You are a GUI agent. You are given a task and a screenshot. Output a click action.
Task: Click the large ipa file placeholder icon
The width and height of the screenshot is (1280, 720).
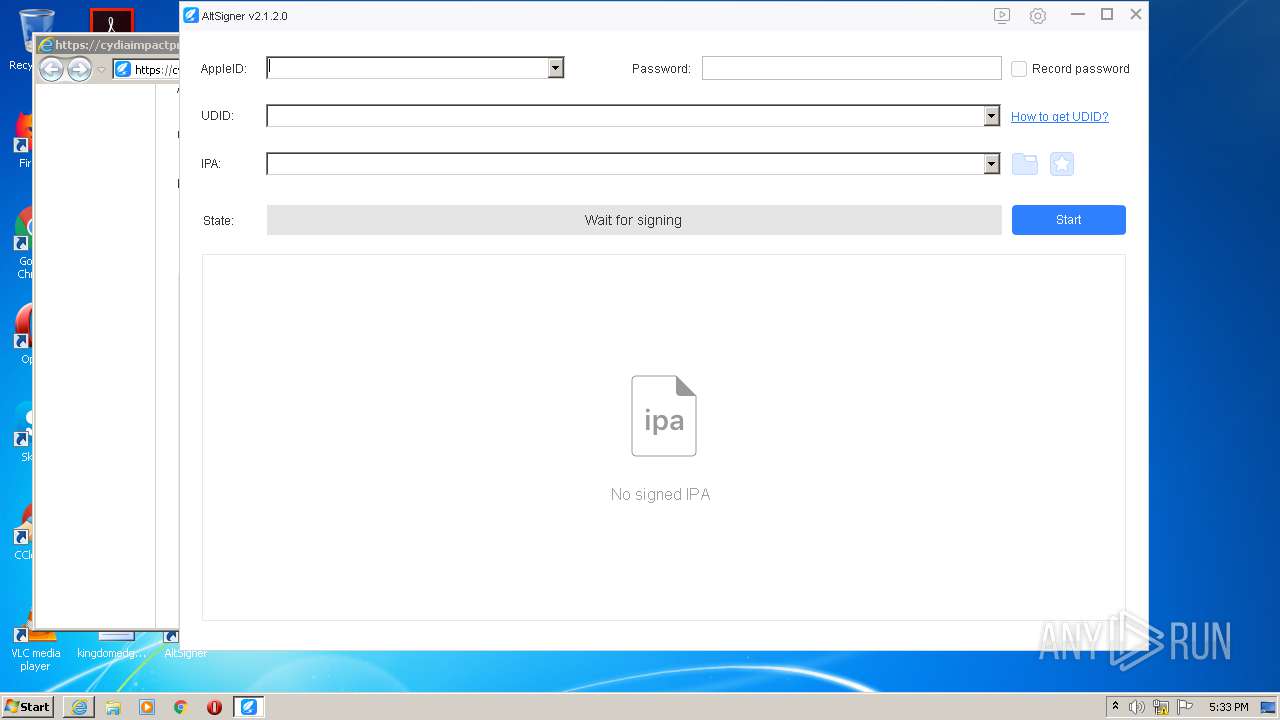[664, 416]
